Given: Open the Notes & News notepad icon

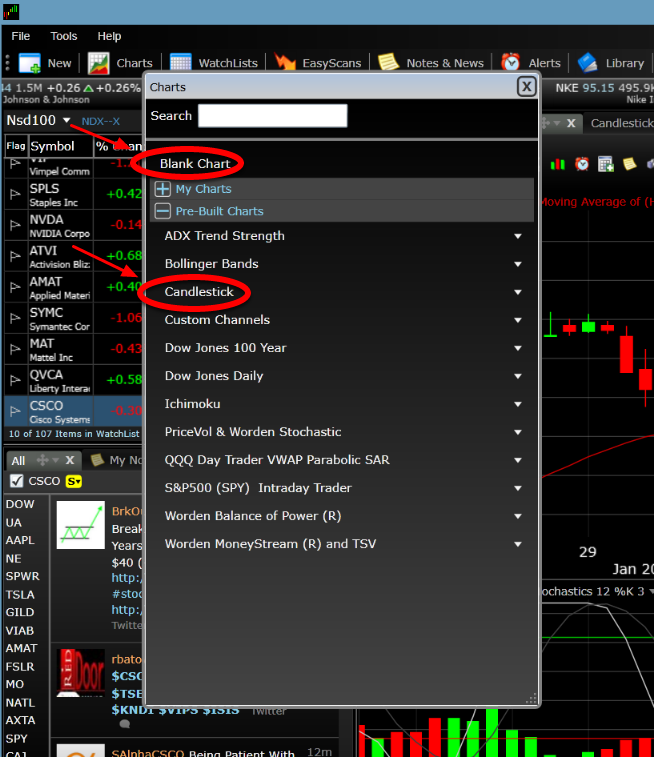Looking at the screenshot, I should (x=388, y=62).
